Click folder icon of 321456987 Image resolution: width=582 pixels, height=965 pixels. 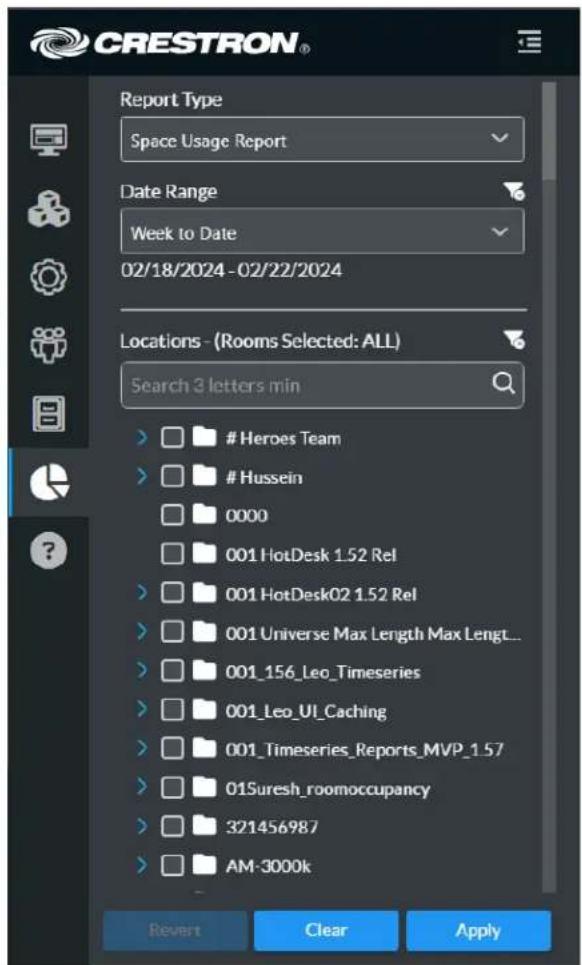pyautogui.click(x=204, y=827)
